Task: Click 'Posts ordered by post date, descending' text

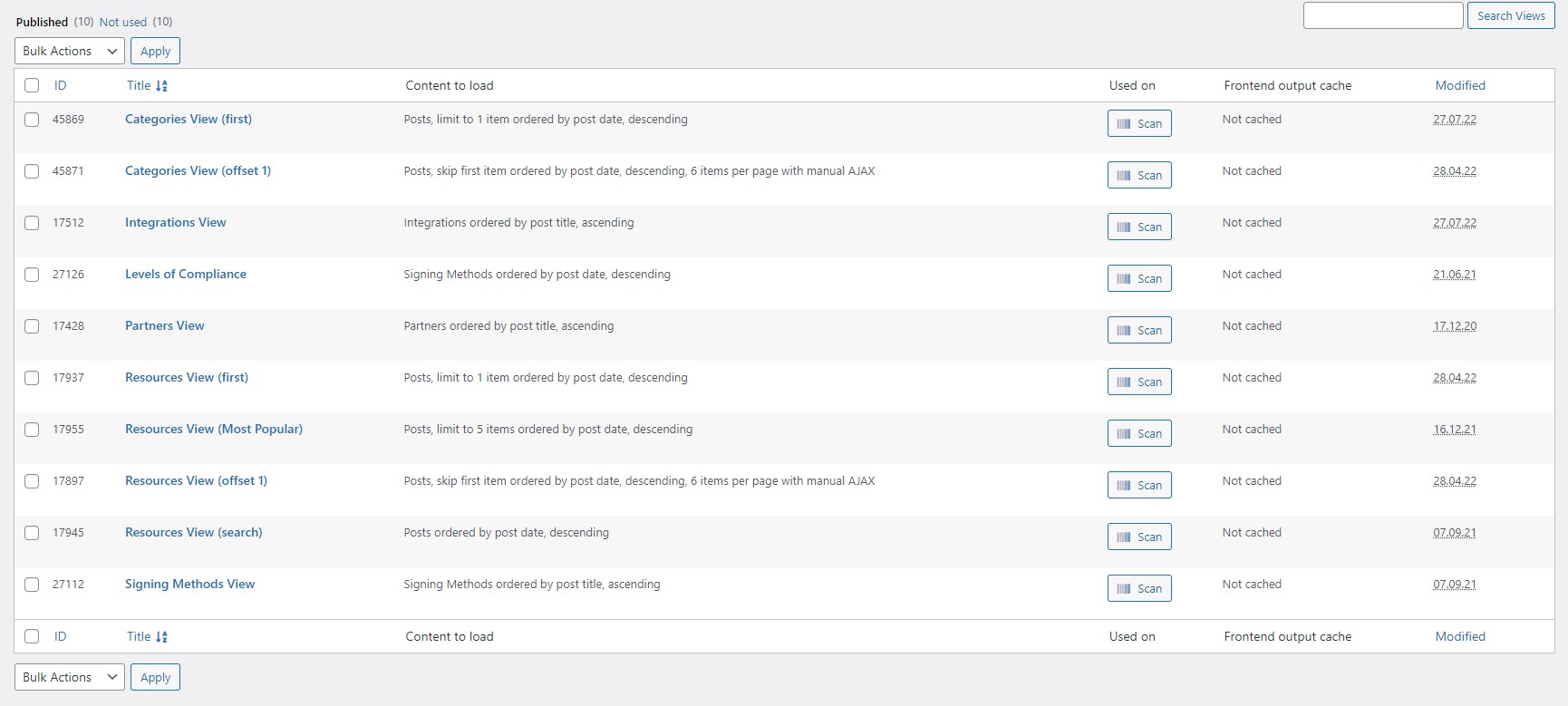Action: [x=507, y=532]
